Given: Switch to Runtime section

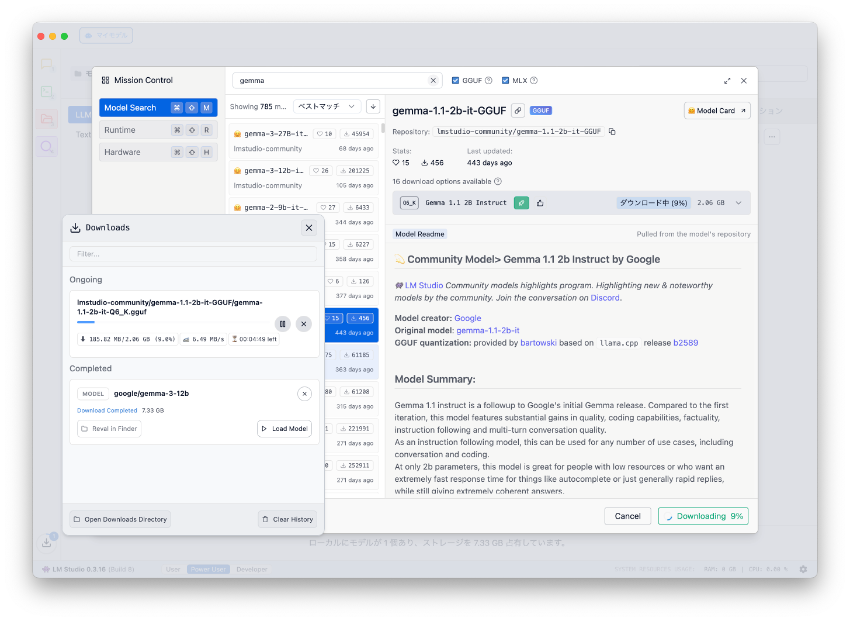Looking at the screenshot, I should click(158, 130).
